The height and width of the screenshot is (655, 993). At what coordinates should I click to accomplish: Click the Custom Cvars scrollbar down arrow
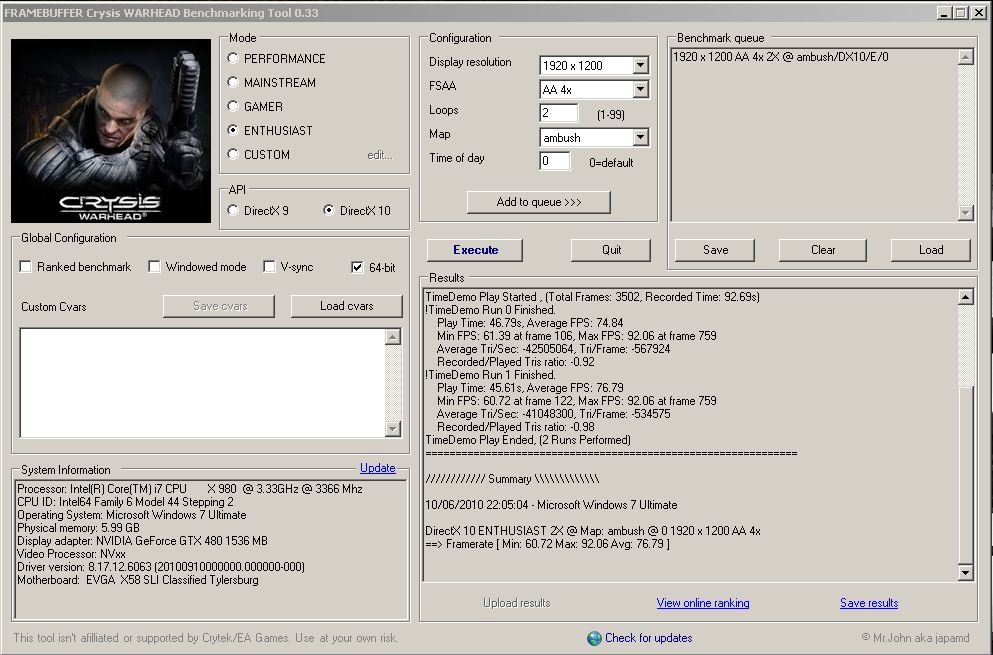point(393,429)
